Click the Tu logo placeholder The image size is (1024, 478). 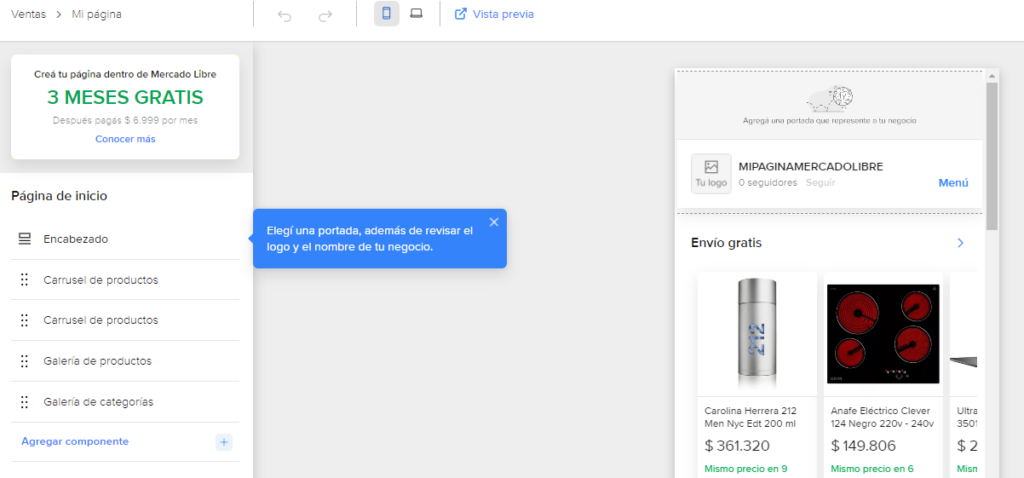pyautogui.click(x=711, y=174)
